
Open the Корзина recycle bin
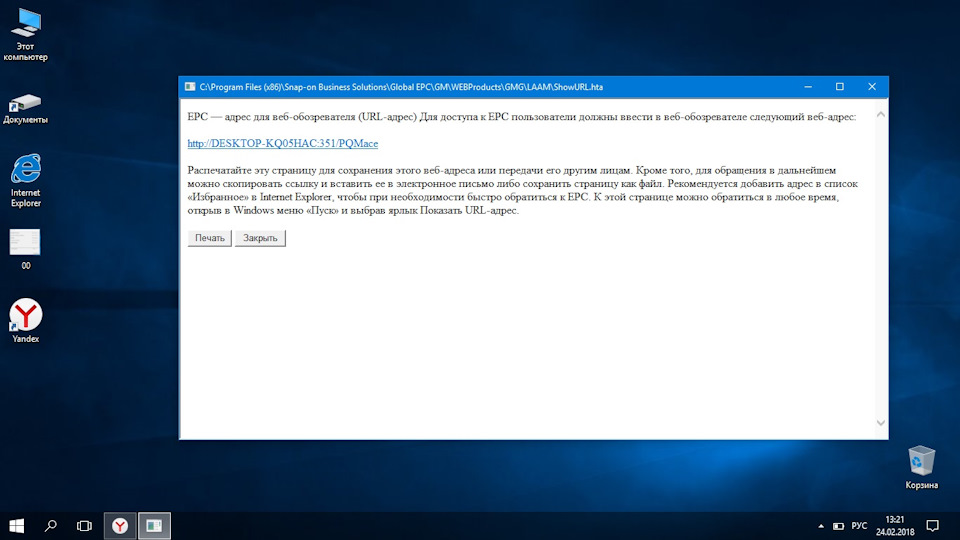pyautogui.click(x=921, y=467)
